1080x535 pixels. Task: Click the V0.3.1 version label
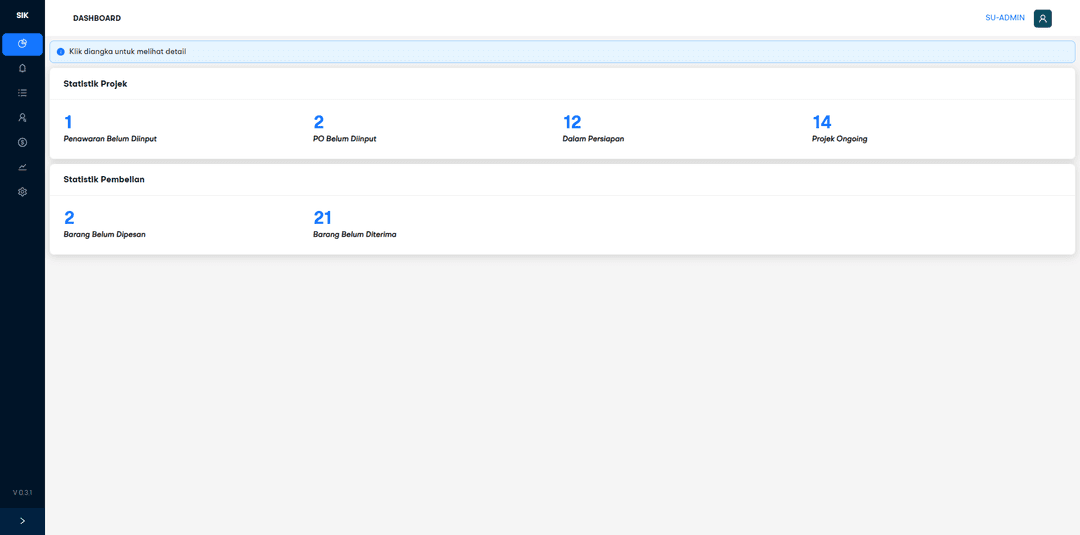tap(22, 493)
